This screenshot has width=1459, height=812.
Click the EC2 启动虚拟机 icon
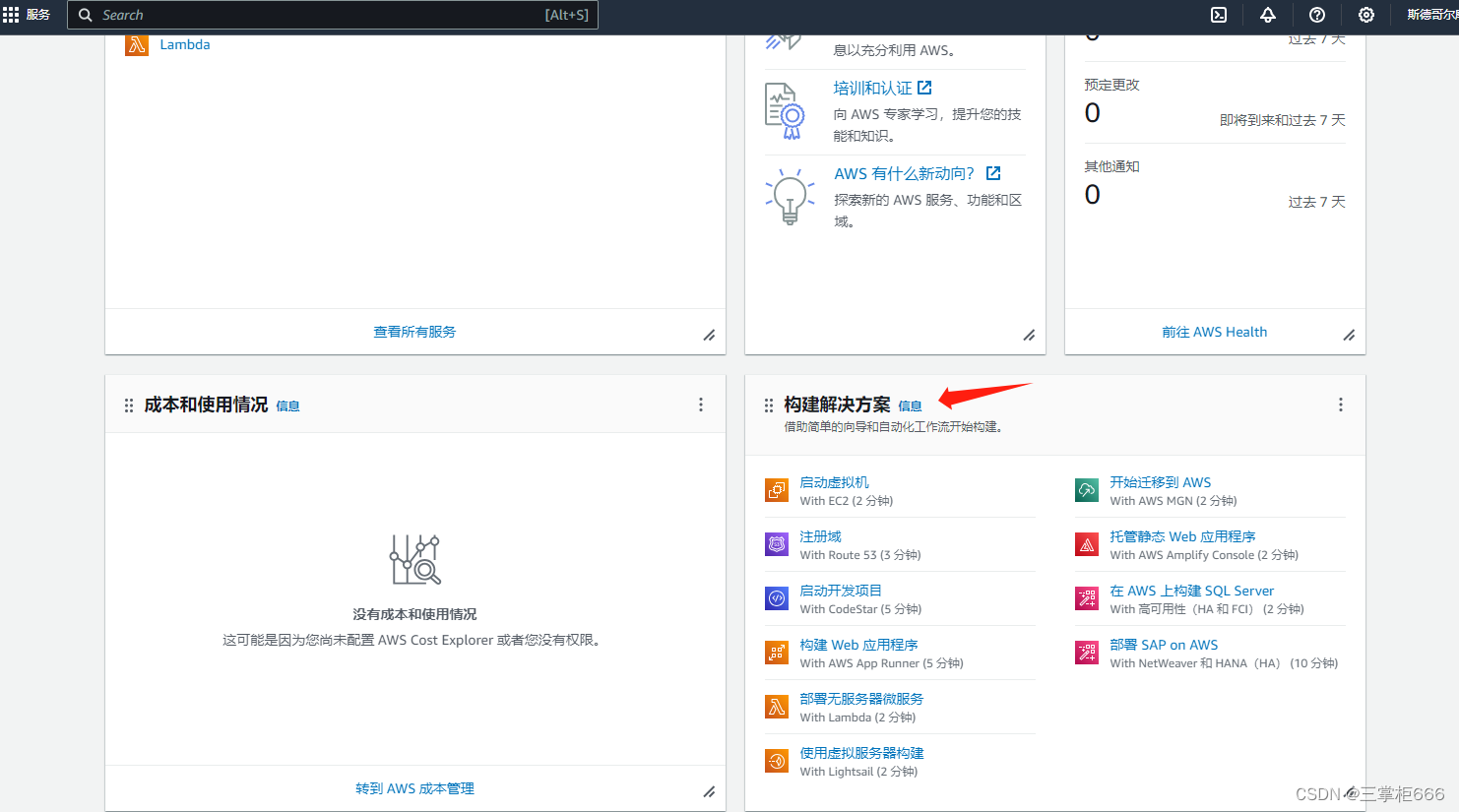(777, 490)
